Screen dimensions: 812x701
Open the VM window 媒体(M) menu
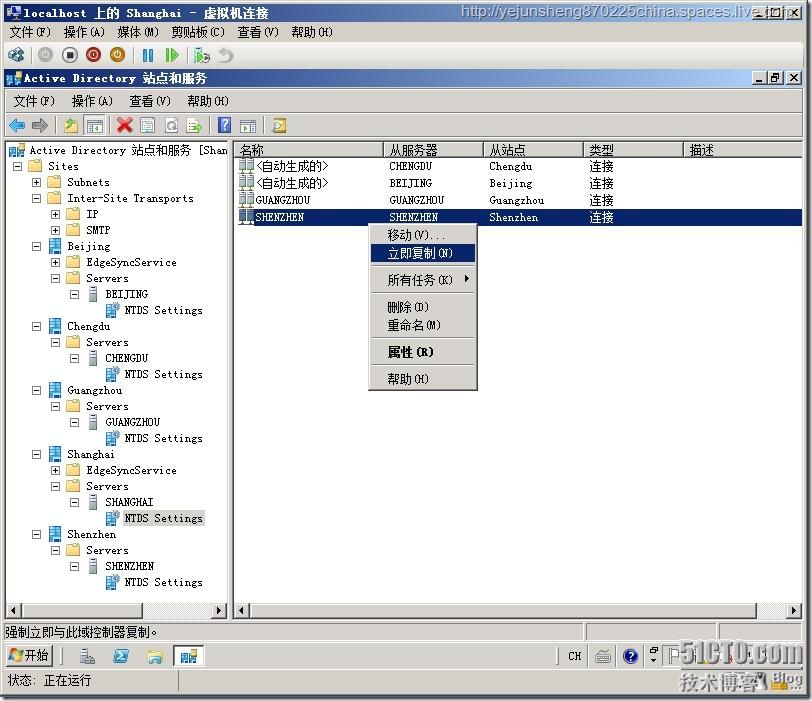click(x=138, y=32)
